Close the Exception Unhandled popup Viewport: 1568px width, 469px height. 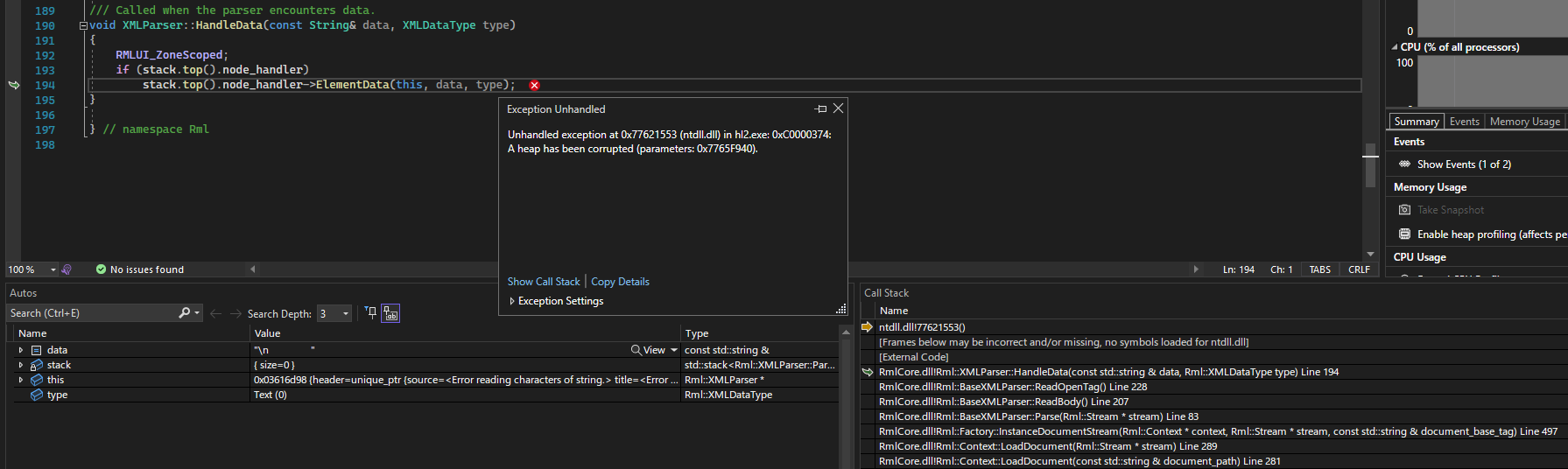coord(838,108)
